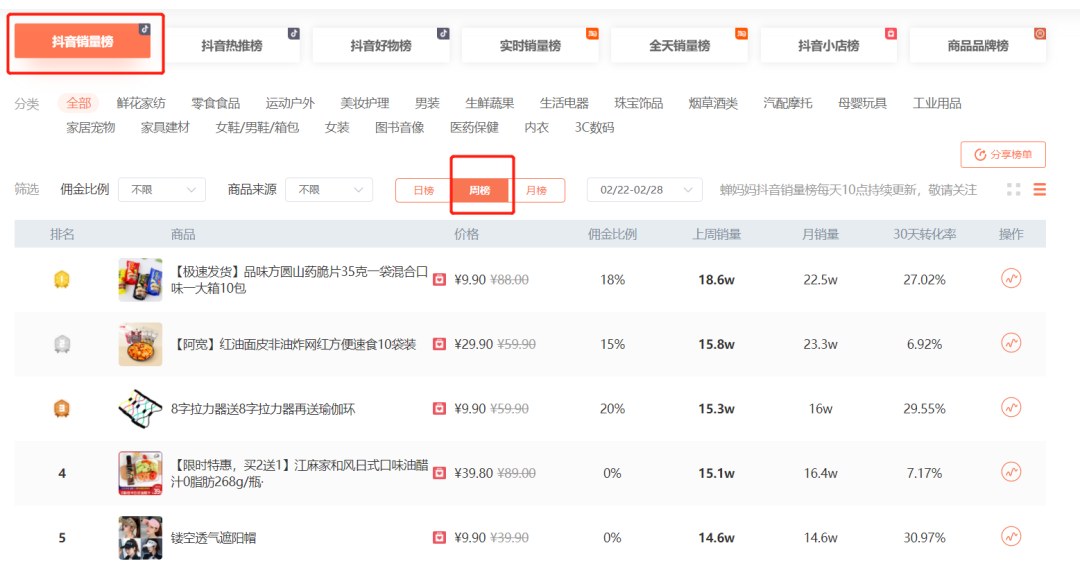Open 江麻家油醋汁 product thumbnail
Image resolution: width=1080 pixels, height=568 pixels.
pyautogui.click(x=141, y=473)
